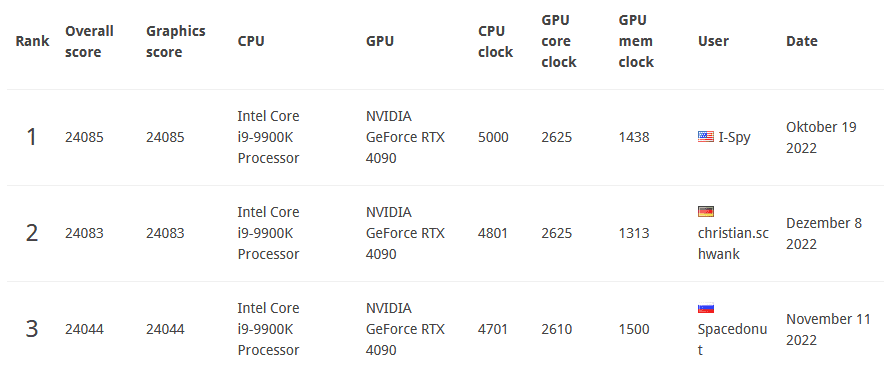Sort by the Overall score column header
The width and height of the screenshot is (889, 370).
[89, 41]
